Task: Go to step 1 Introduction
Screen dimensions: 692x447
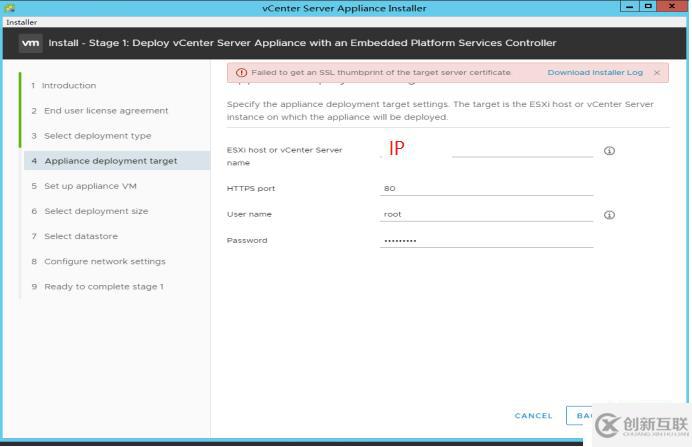Action: pos(64,86)
